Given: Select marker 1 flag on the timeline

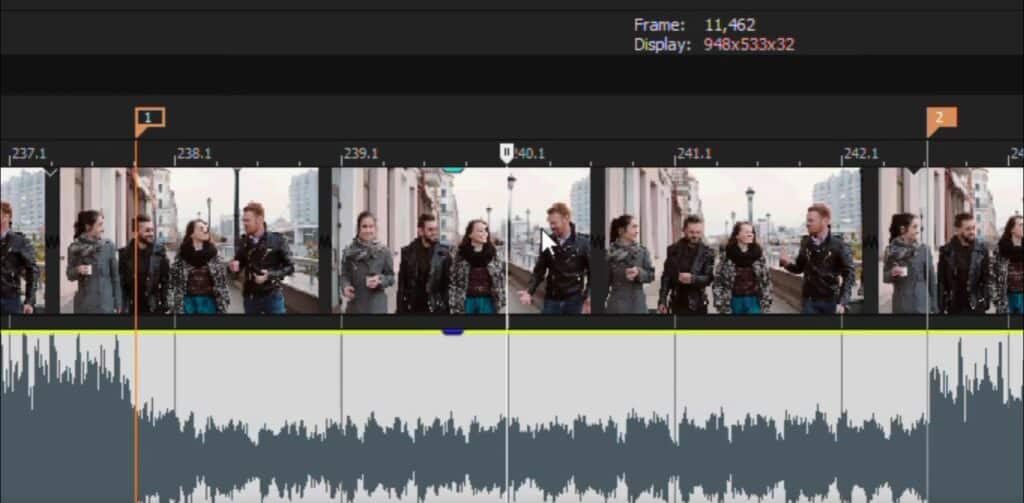Looking at the screenshot, I should point(150,119).
